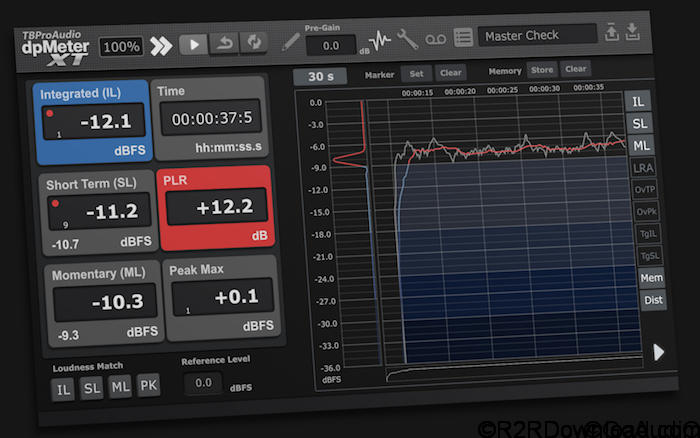Click the waveform analysis icon
The image size is (700, 438).
click(x=380, y=40)
